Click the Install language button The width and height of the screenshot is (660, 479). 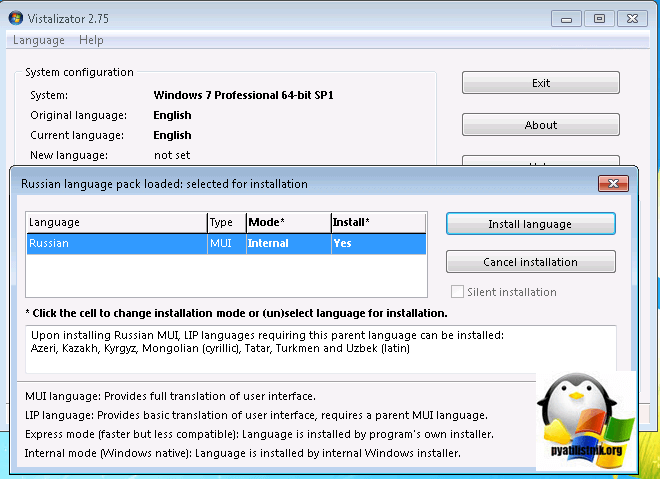click(x=530, y=224)
